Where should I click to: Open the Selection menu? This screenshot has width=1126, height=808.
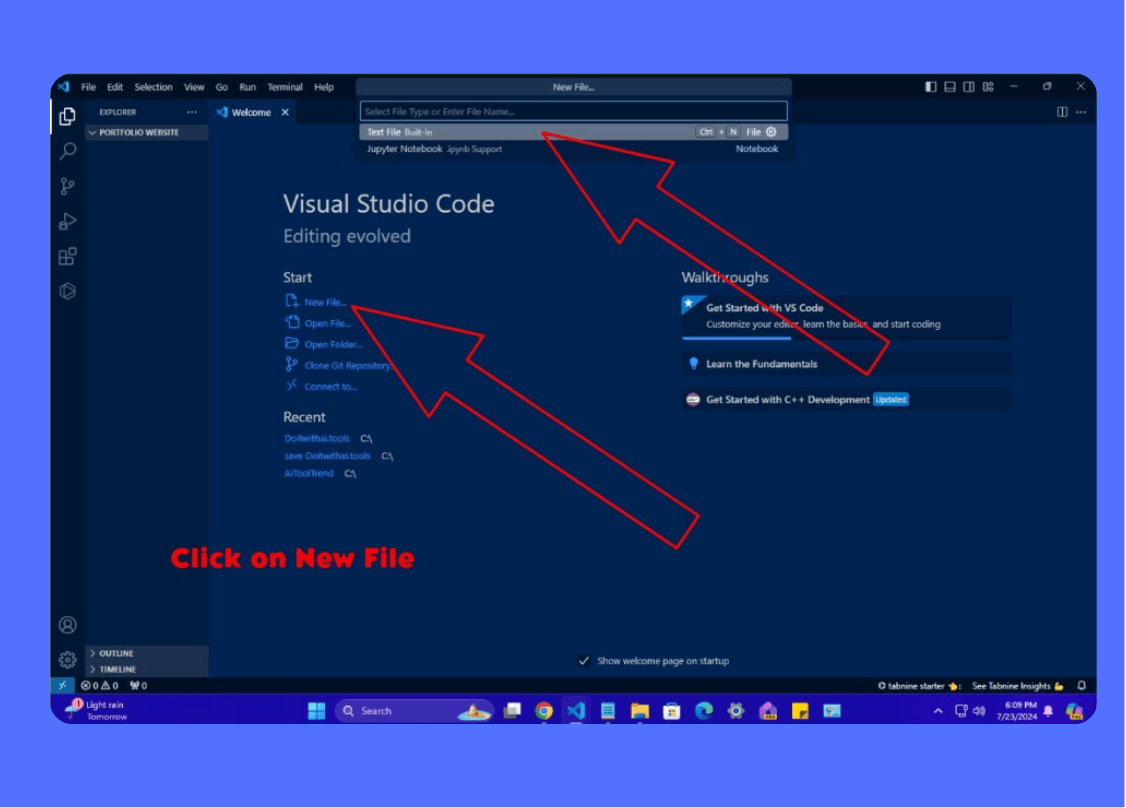pyautogui.click(x=154, y=87)
